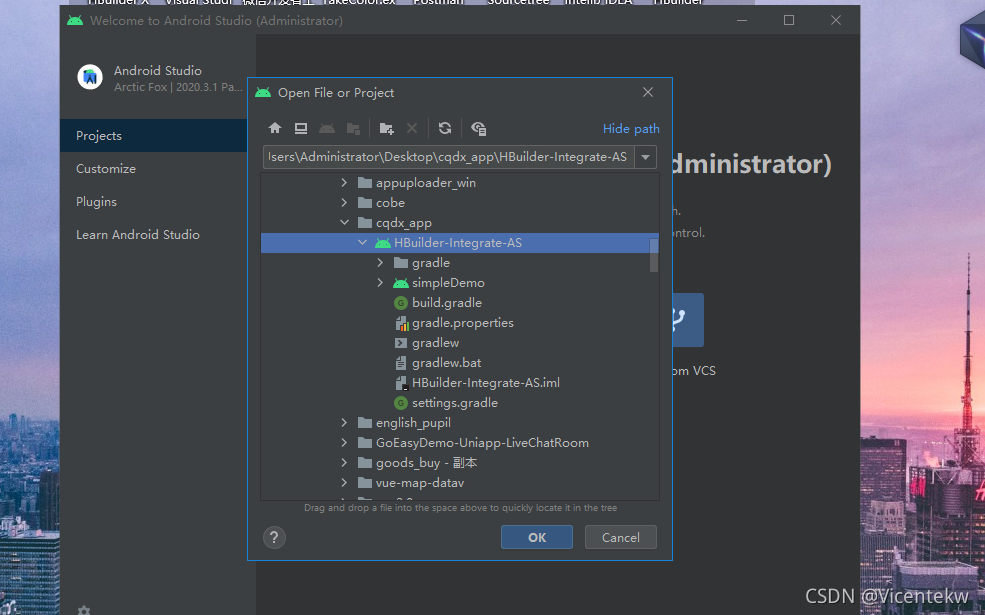Select the gradle.properties file
Viewport: 985px width, 615px height.
[x=463, y=323]
